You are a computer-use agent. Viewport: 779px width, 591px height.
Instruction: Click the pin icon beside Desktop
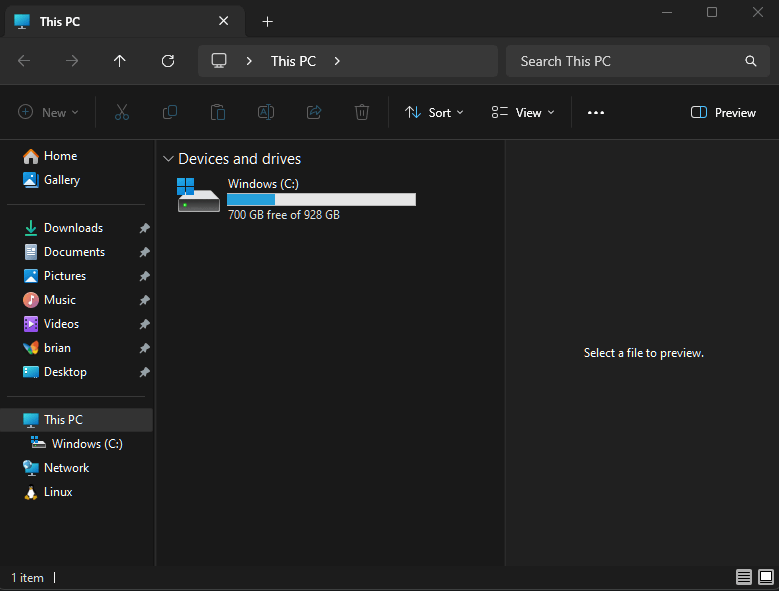click(x=145, y=372)
